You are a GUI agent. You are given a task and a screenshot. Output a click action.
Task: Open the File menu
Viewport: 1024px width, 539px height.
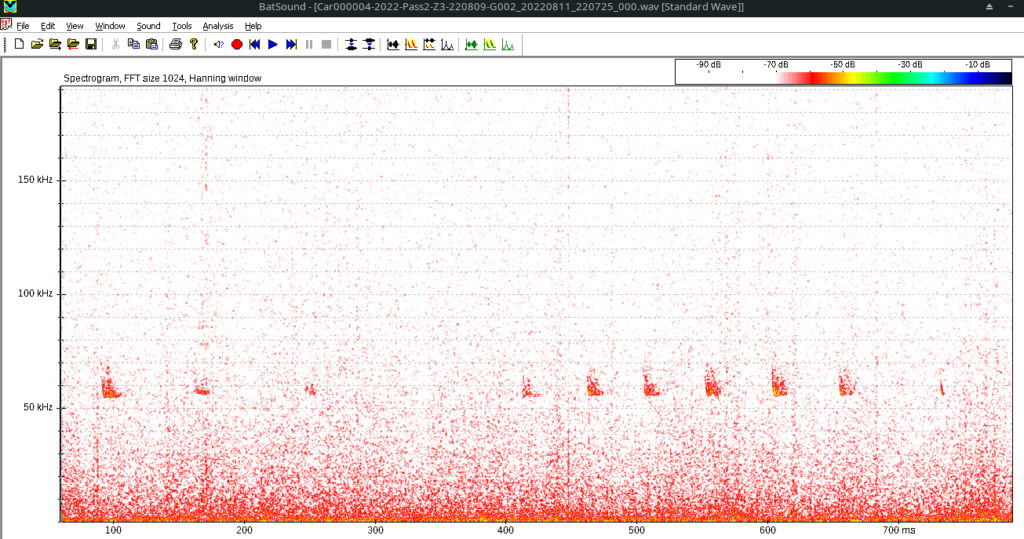23,26
